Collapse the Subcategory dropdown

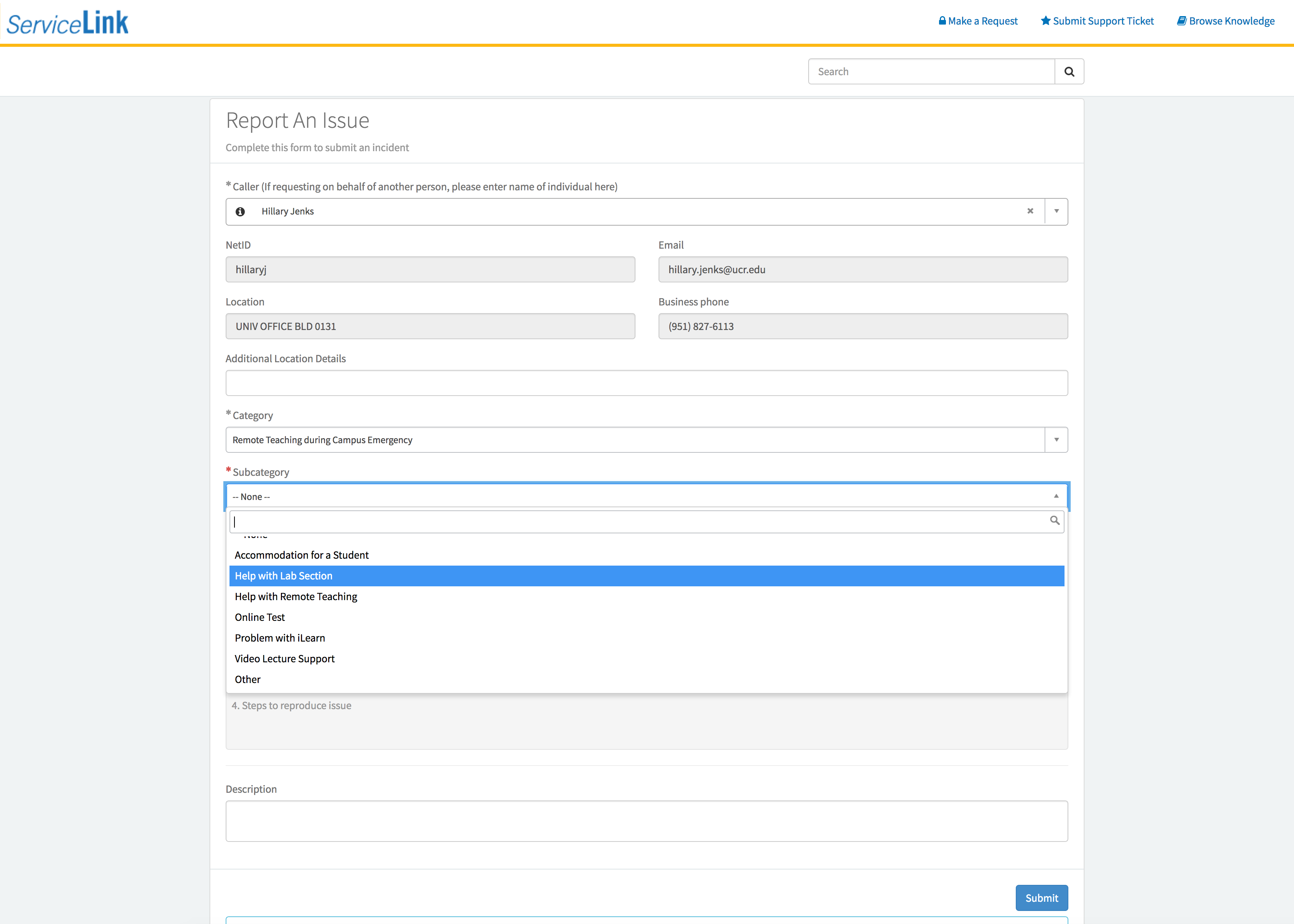pyautogui.click(x=1056, y=496)
